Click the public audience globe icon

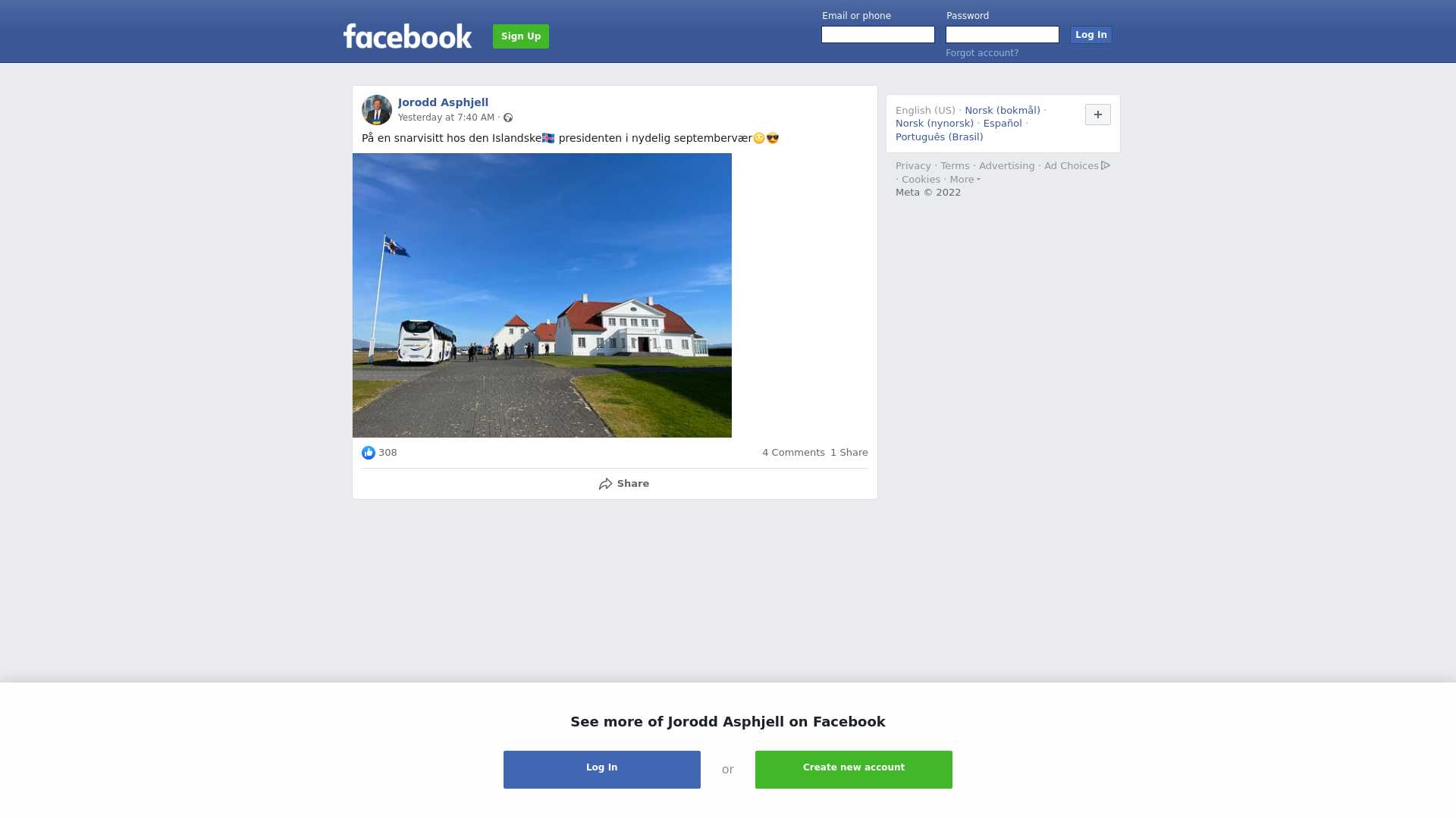click(x=508, y=118)
